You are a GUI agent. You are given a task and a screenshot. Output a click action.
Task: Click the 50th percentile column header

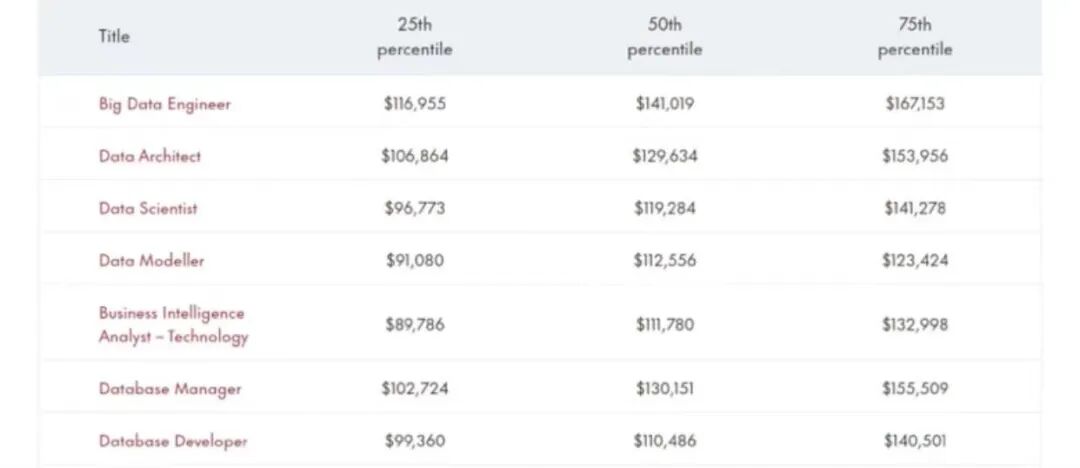coord(664,38)
